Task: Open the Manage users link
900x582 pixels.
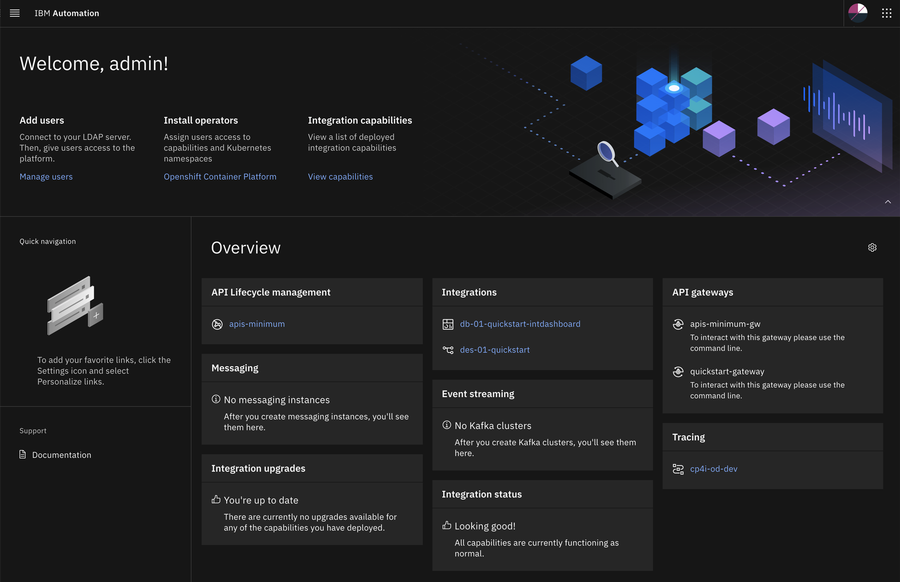Action: (46, 176)
